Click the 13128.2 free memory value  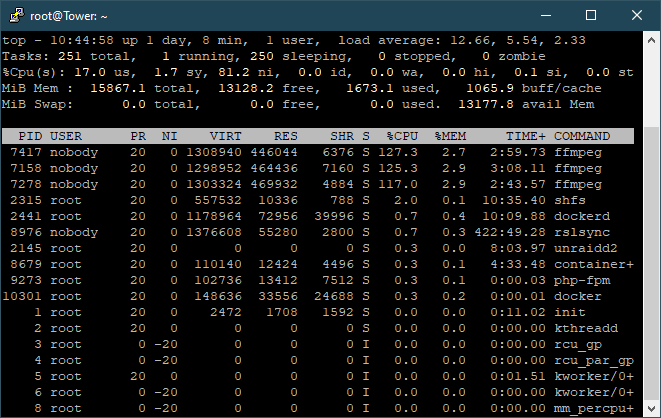click(246, 88)
